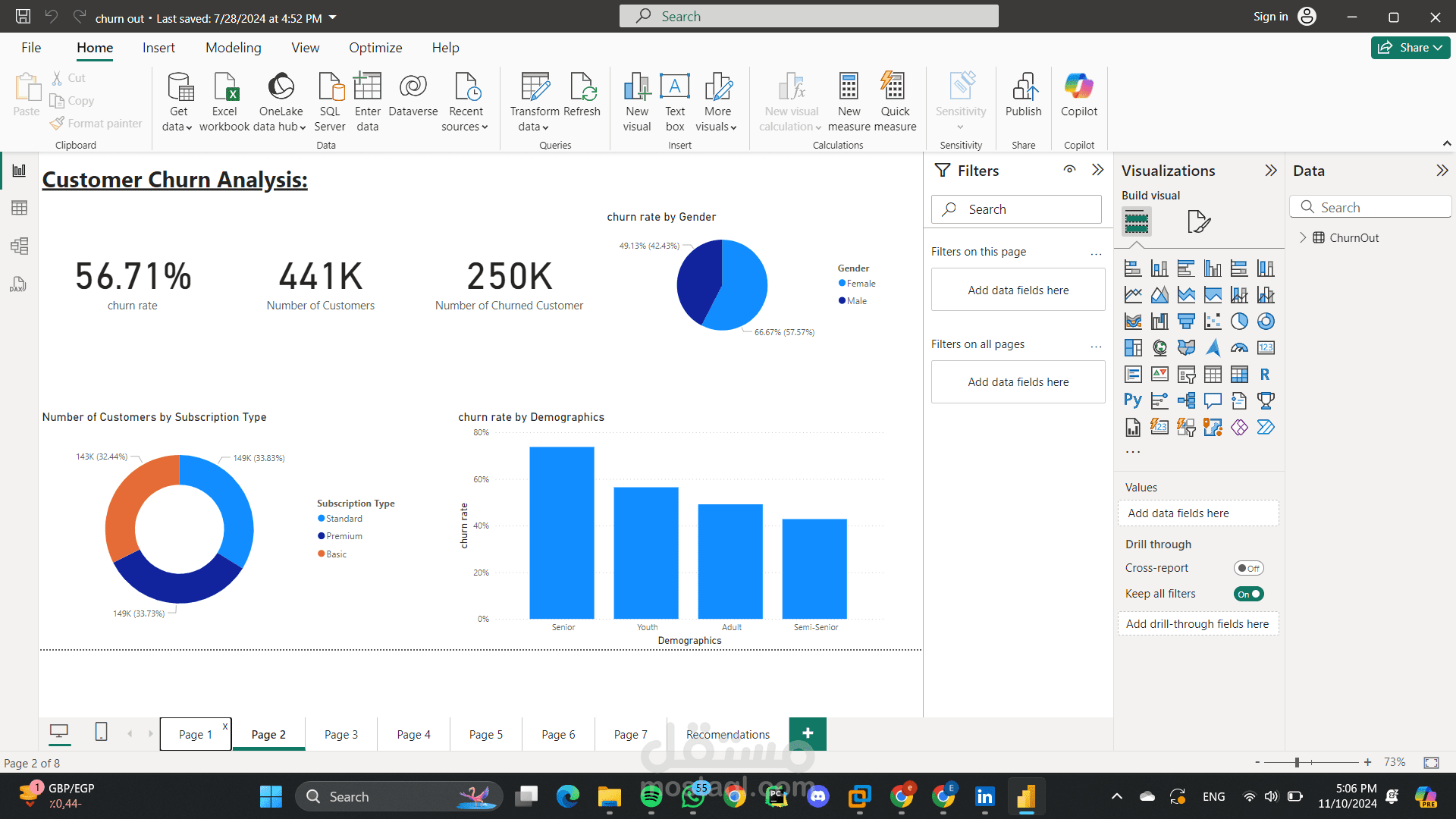Image resolution: width=1456 pixels, height=819 pixels.
Task: Open the Modeling ribbon tab
Action: 233,48
